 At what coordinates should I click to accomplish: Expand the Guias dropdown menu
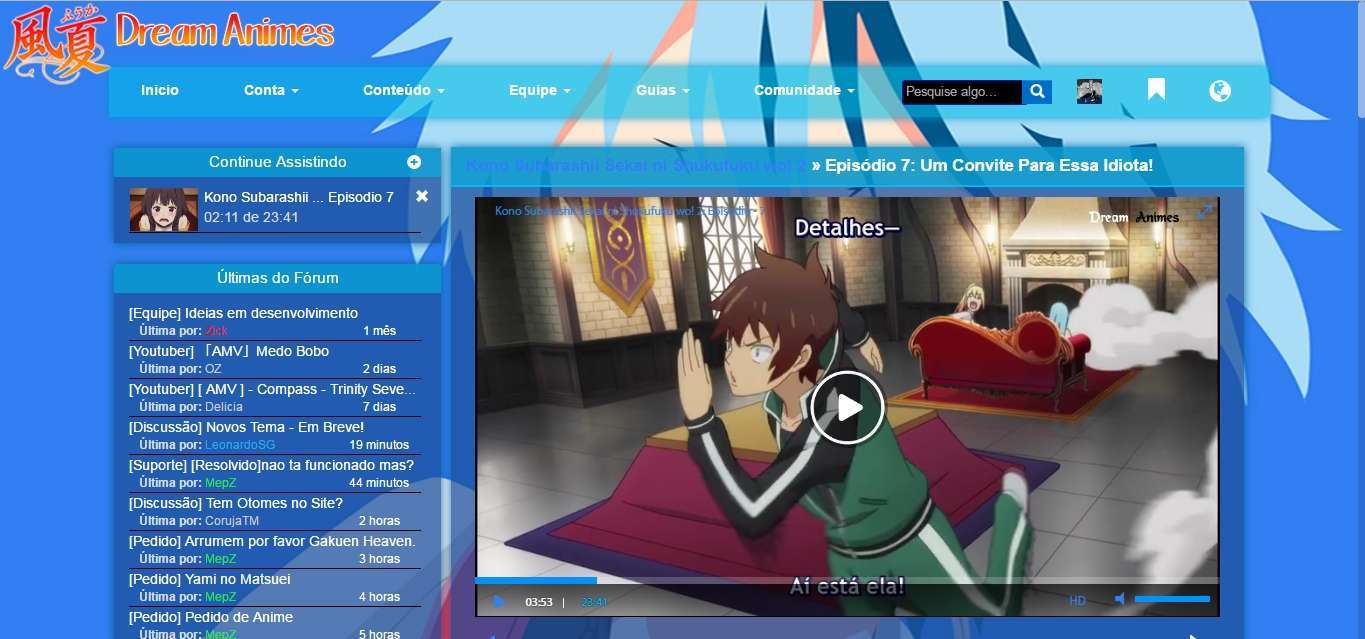[663, 90]
